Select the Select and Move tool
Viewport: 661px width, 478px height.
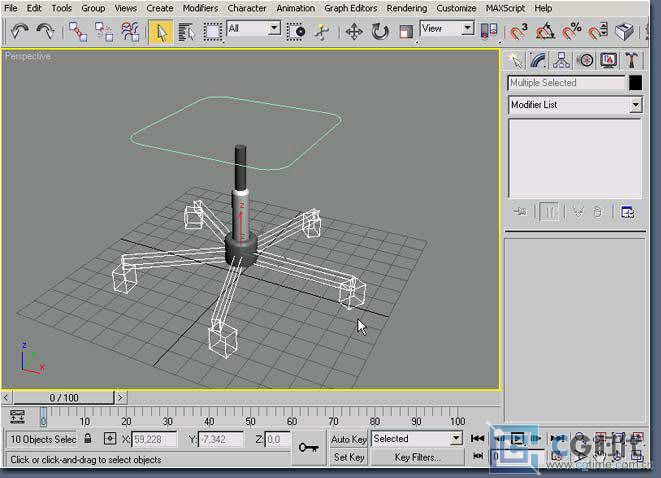pyautogui.click(x=354, y=32)
